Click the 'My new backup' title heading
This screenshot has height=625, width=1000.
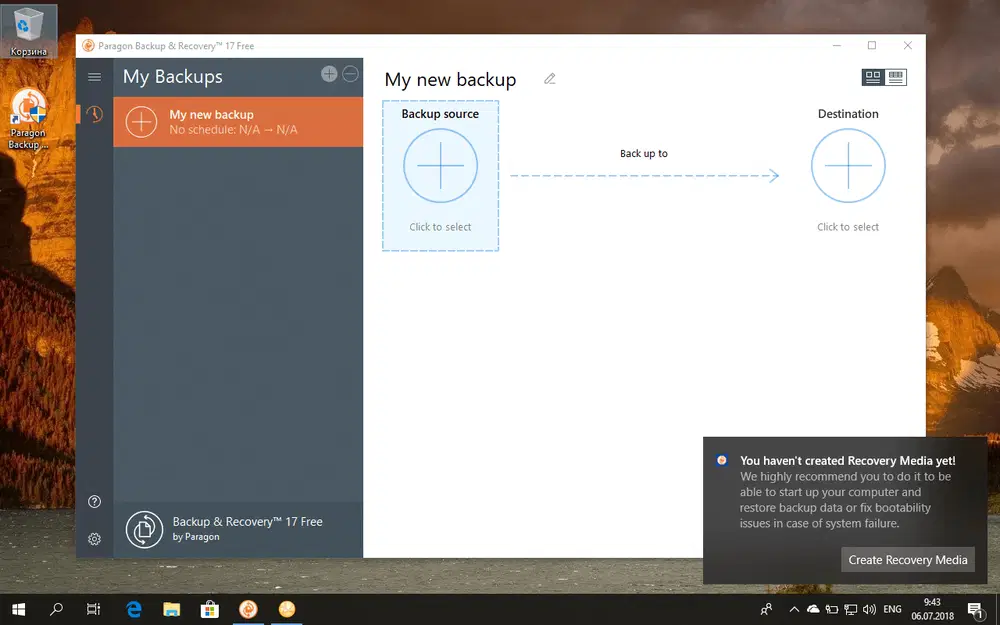coord(450,80)
